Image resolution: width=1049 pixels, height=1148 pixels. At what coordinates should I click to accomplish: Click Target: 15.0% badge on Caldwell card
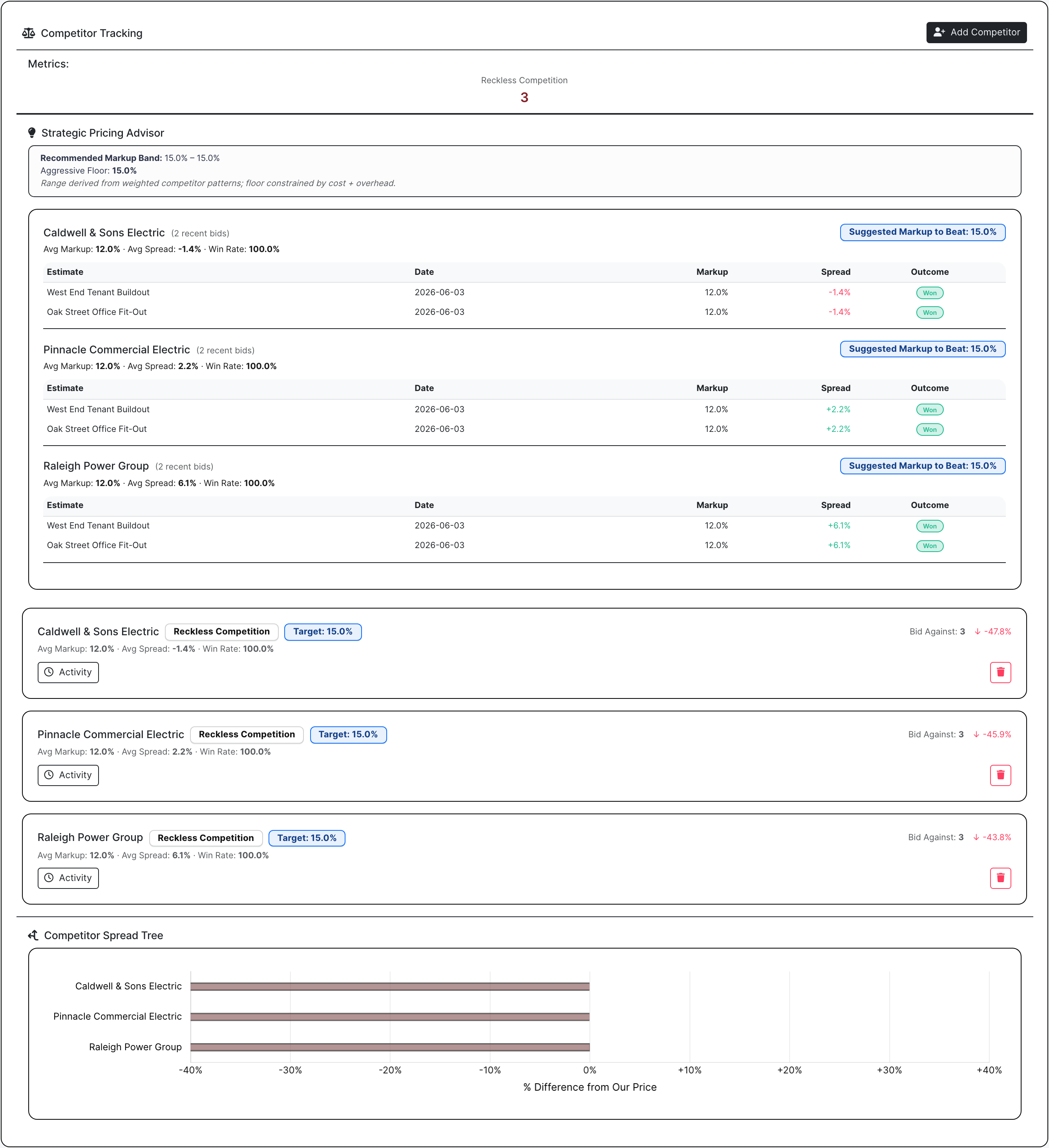click(322, 631)
